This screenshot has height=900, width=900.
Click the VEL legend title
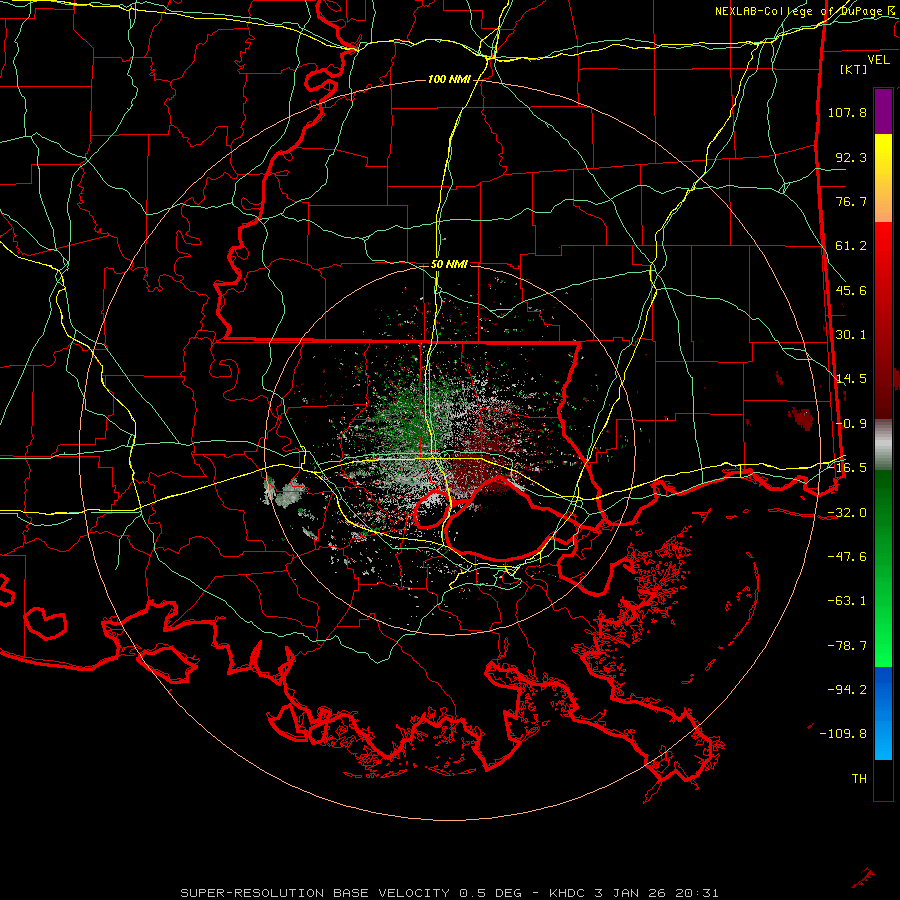(878, 60)
